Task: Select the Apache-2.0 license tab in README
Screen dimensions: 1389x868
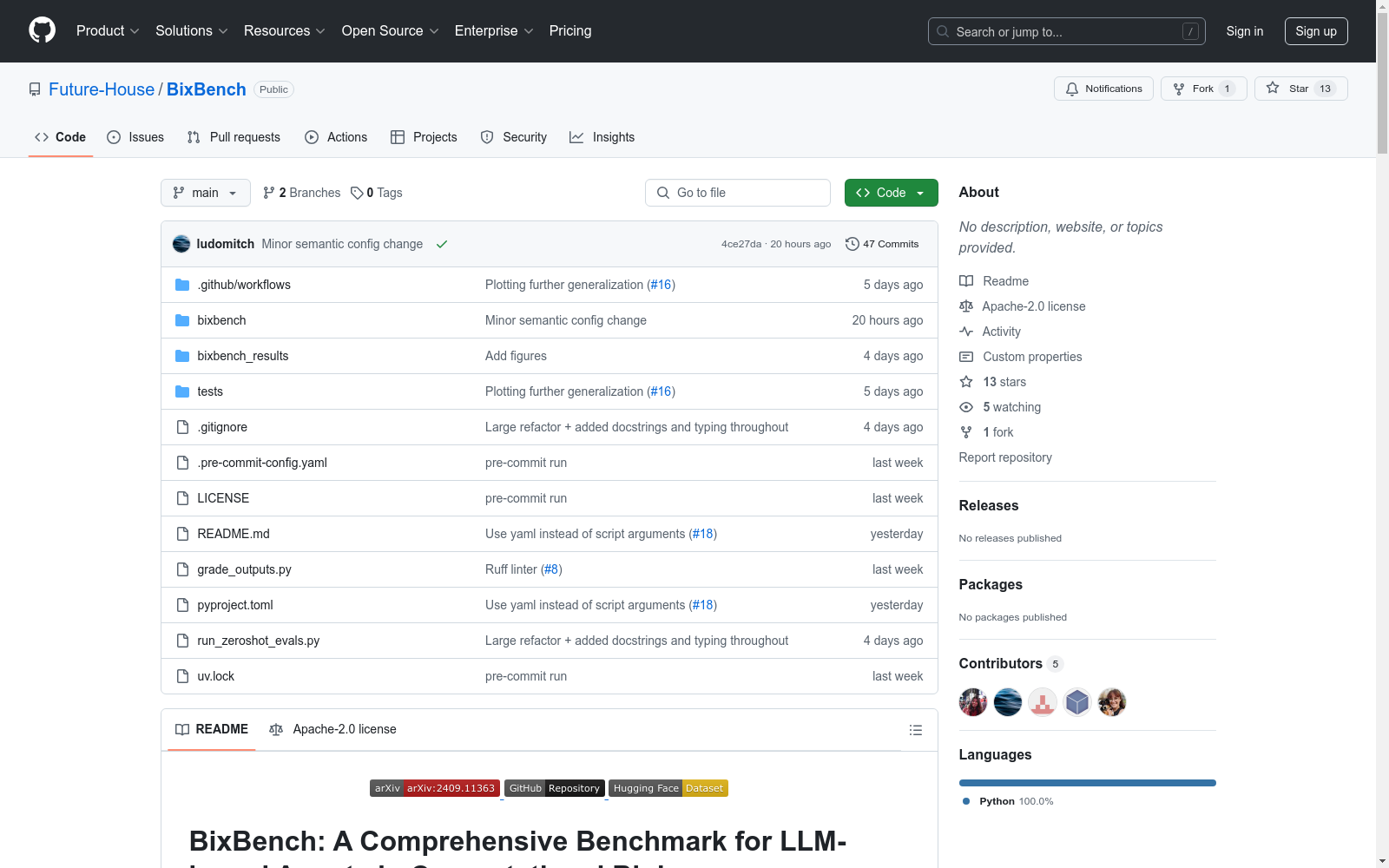Action: tap(333, 730)
